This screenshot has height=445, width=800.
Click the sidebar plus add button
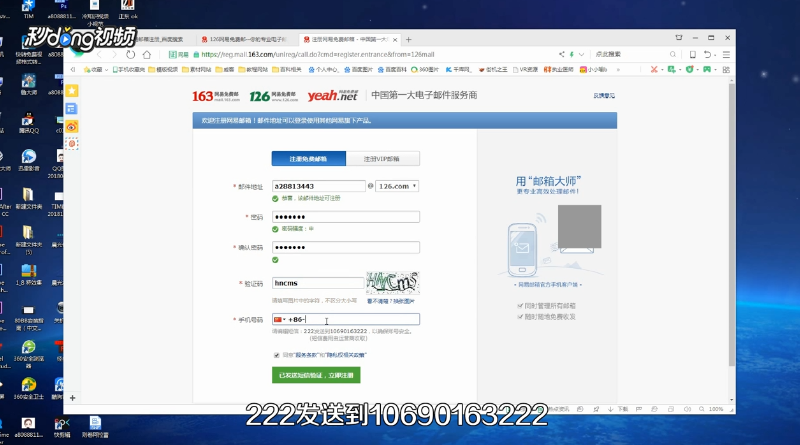[x=72, y=398]
